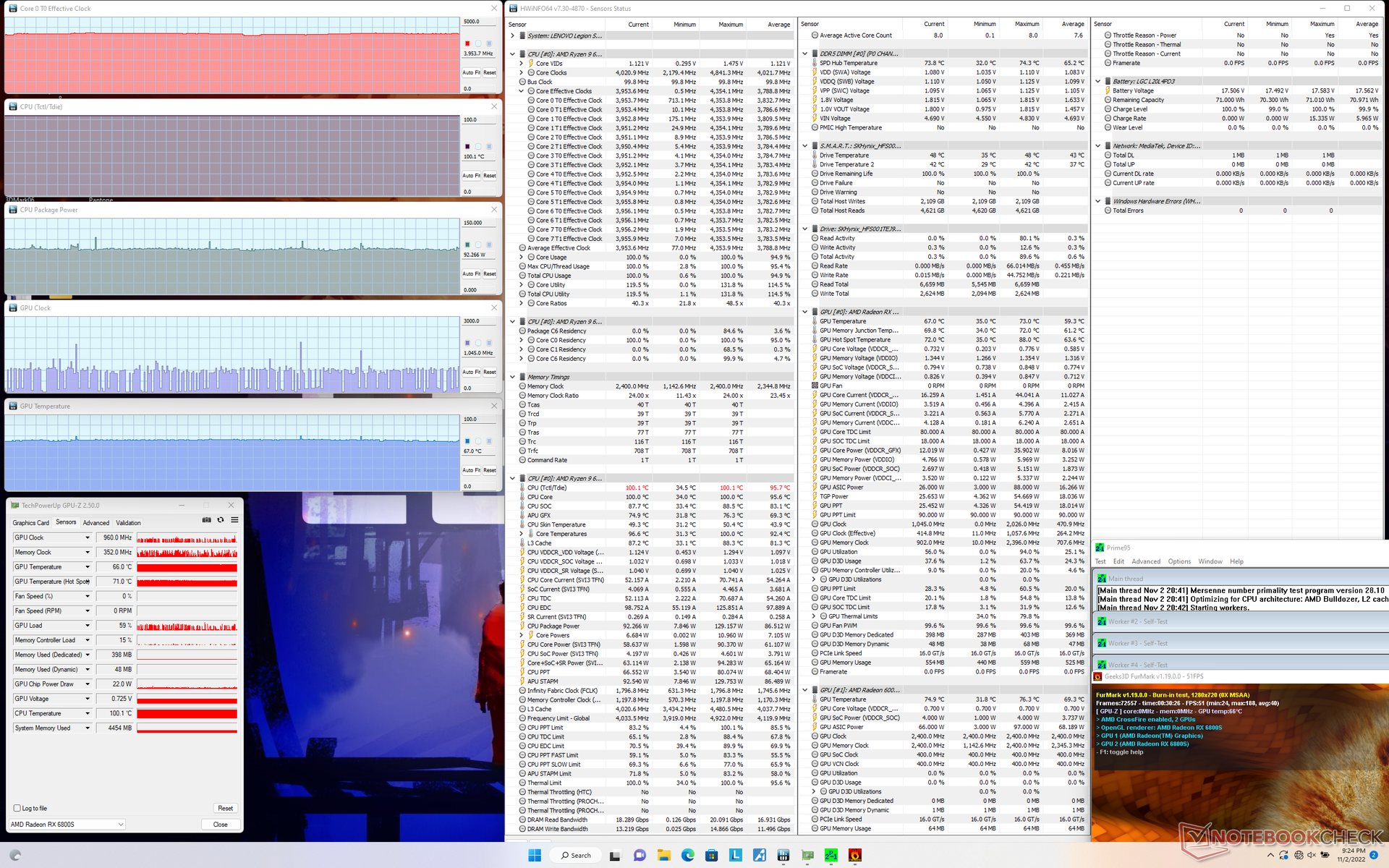The image size is (1389, 868).
Task: Collapse the Memory Timings section in HWiNFO
Action: pyautogui.click(x=513, y=377)
